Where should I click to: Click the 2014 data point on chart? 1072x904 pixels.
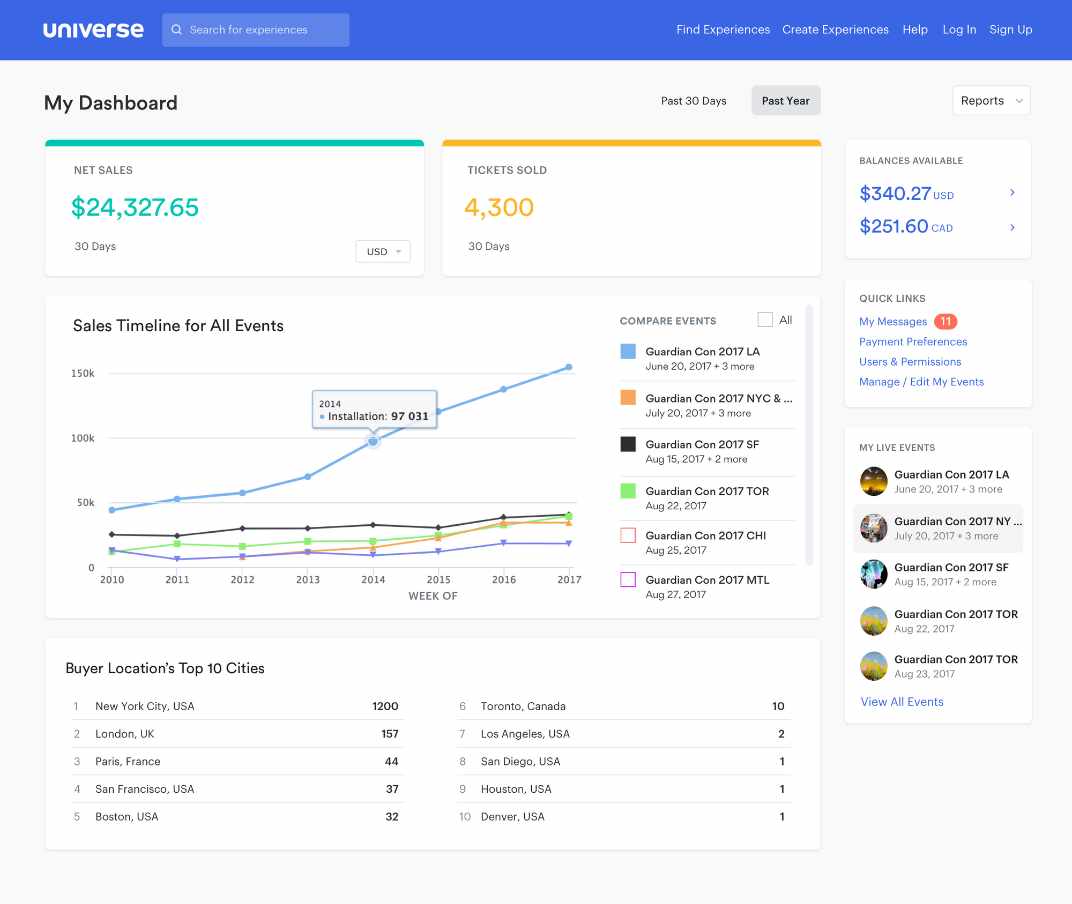click(373, 441)
